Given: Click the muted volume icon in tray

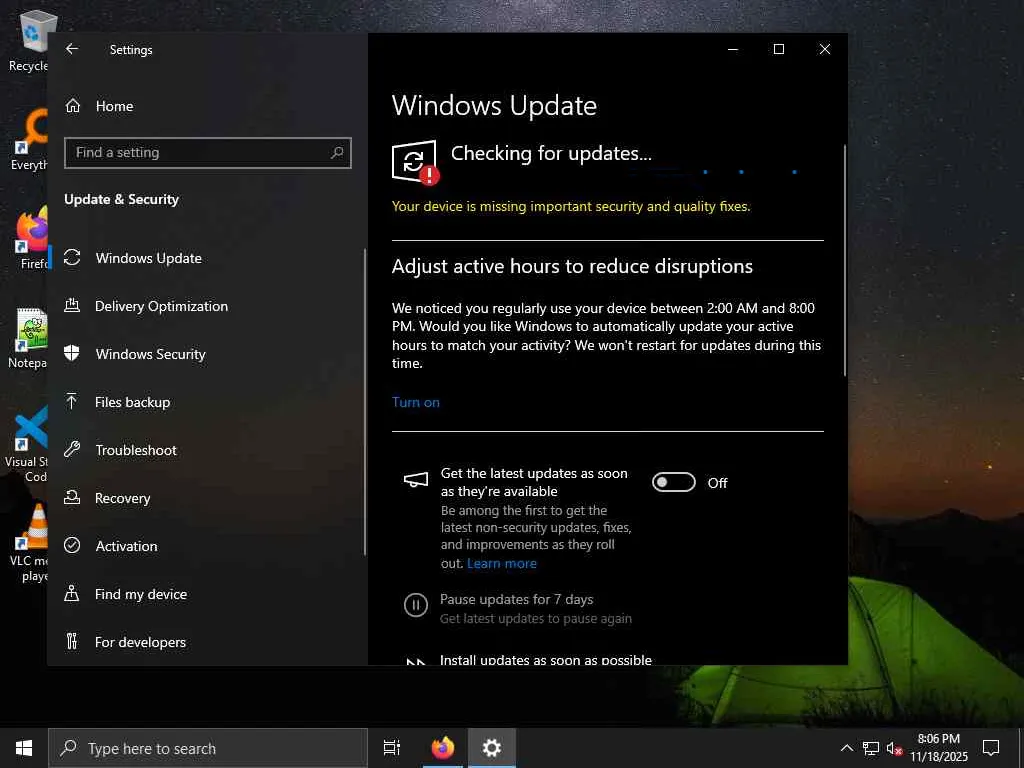Looking at the screenshot, I should click(x=894, y=748).
